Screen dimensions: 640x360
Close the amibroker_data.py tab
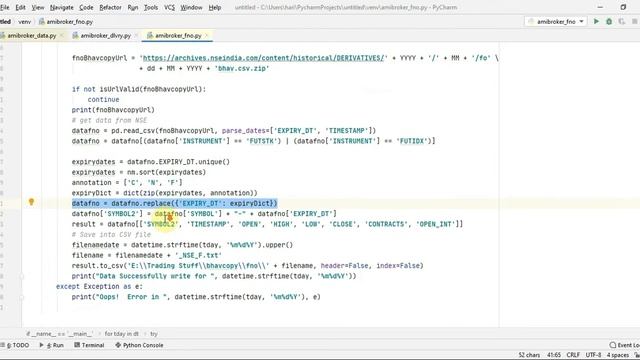click(x=62, y=36)
